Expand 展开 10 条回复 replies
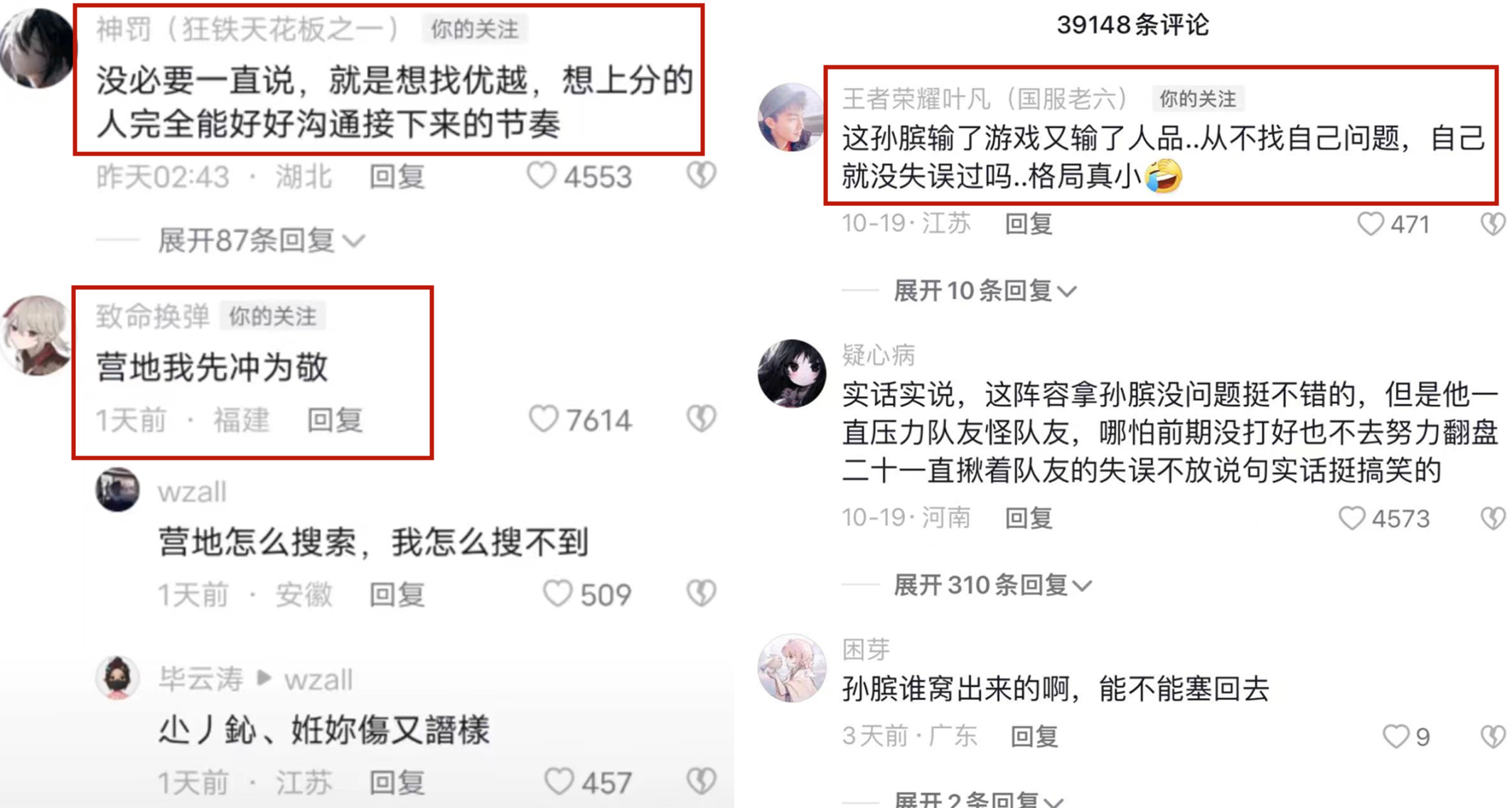1512x808 pixels. 985,291
